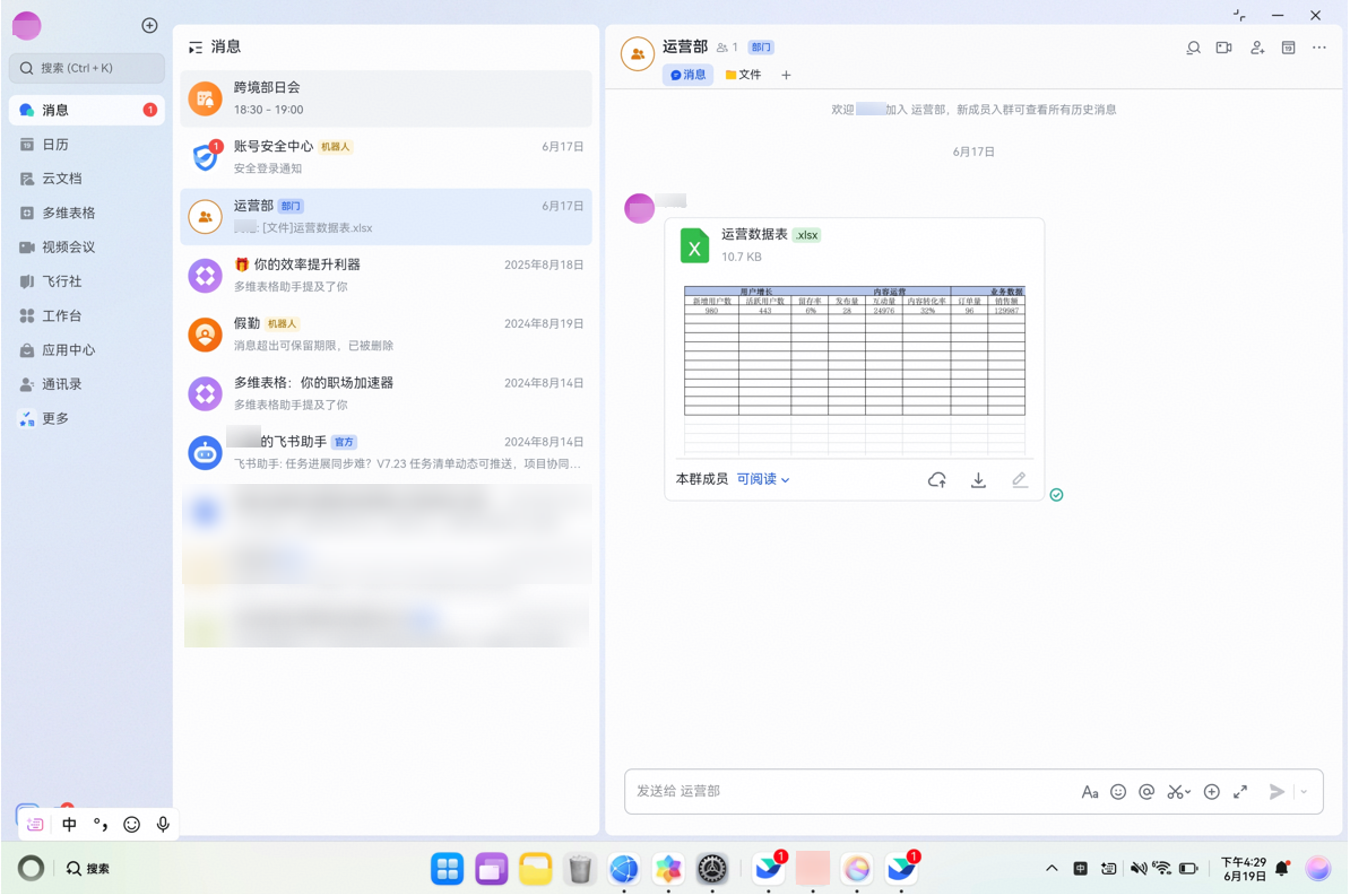This screenshot has height=894, width=1348.
Task: Open 日历 in the left sidebar
Action: pos(87,144)
